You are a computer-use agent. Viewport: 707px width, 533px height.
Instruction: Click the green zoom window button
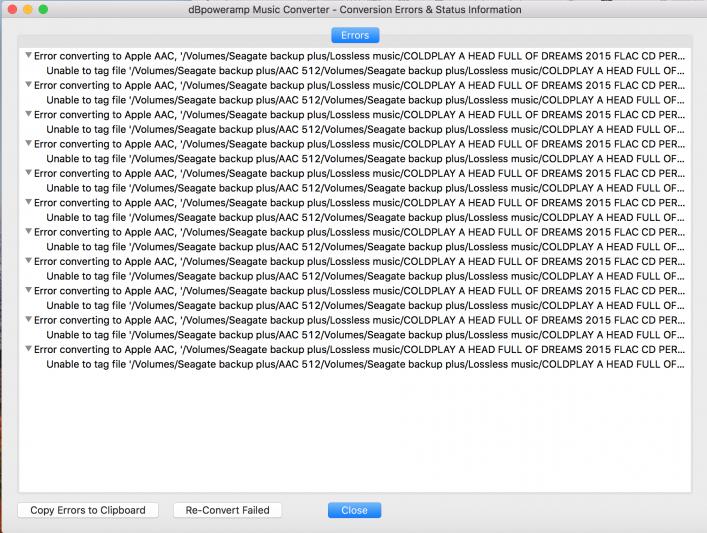[43, 9]
